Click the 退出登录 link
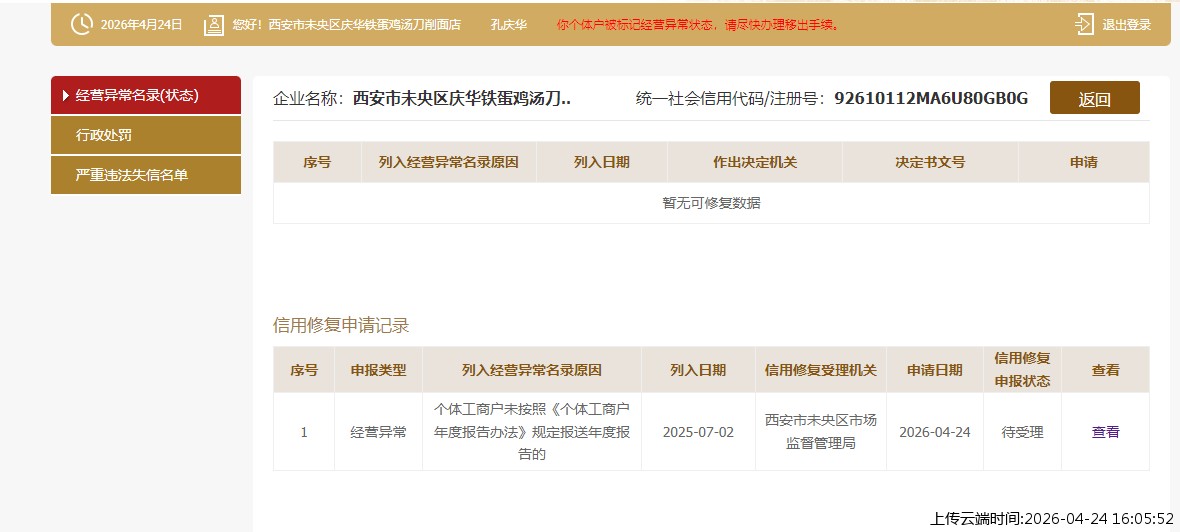Screen dimensions: 1180x532 point(1126,25)
